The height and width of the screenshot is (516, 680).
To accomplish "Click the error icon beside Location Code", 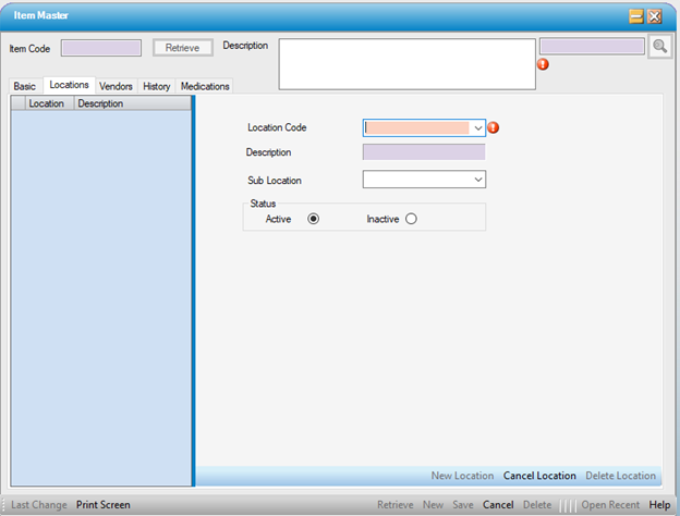I will point(493,128).
